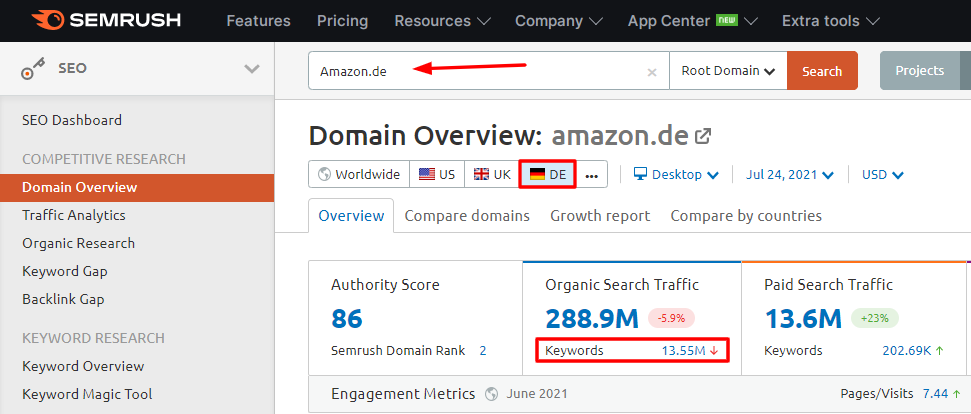Switch to the Compare domains tab
Viewport: 971px width, 414px height.
point(467,216)
